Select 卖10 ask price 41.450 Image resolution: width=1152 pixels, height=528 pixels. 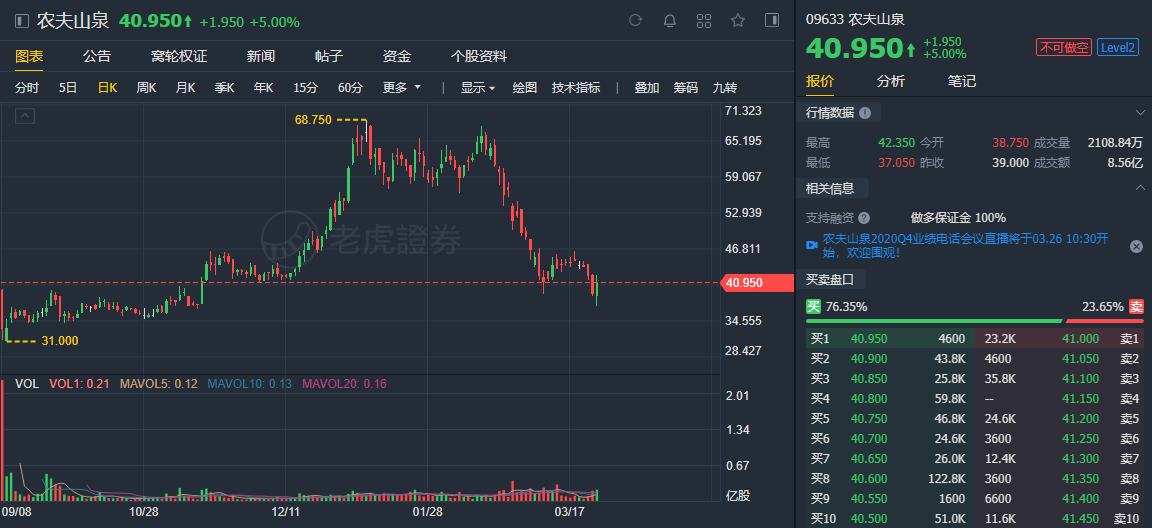(x=1081, y=518)
